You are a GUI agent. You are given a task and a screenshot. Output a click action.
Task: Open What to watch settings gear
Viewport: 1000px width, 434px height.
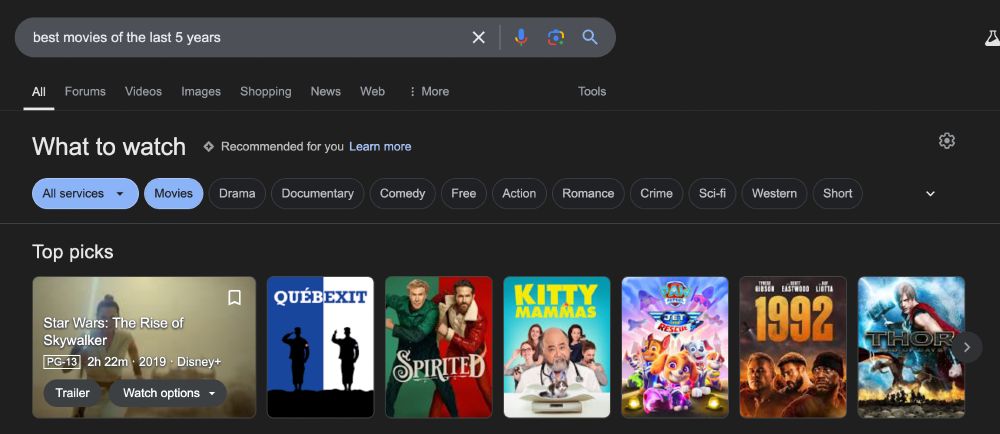tap(947, 141)
